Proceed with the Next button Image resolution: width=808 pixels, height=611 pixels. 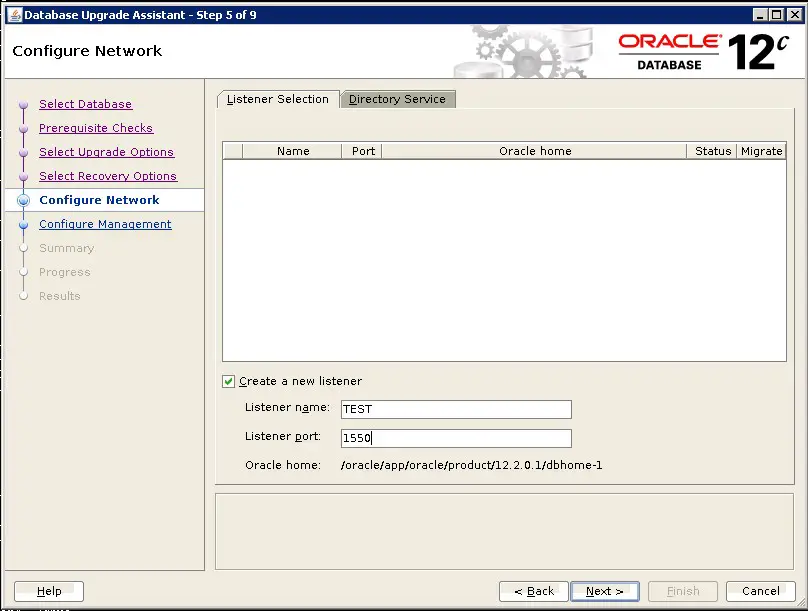[x=605, y=591]
